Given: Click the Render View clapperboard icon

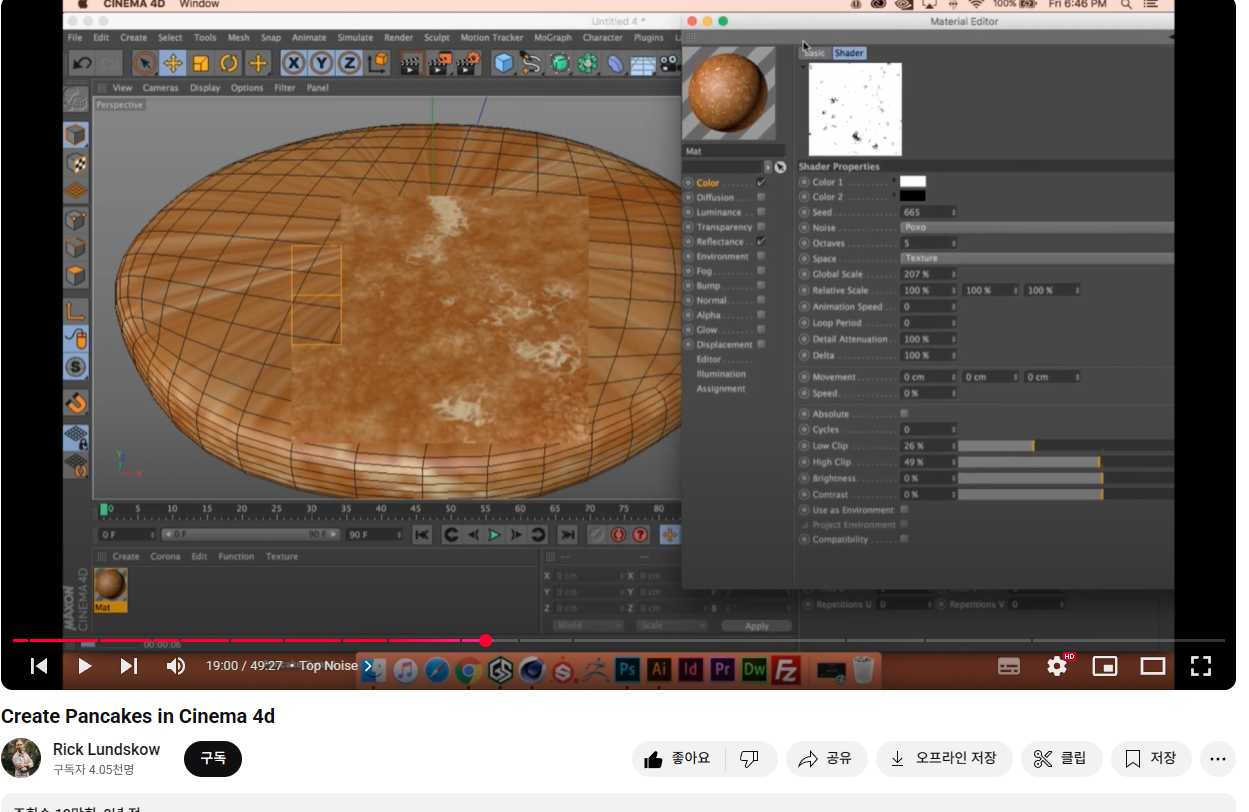Looking at the screenshot, I should pyautogui.click(x=411, y=64).
